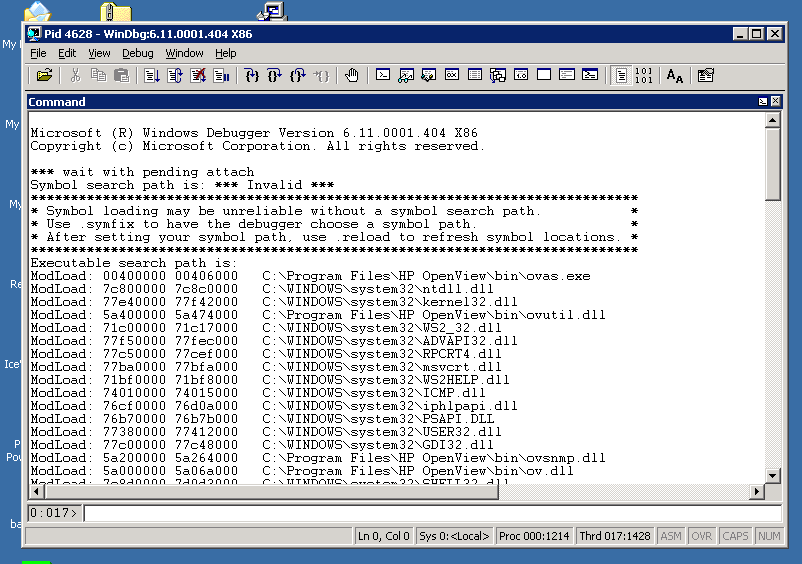Click the Open Source File toolbar icon
The height and width of the screenshot is (564, 802).
coord(44,76)
